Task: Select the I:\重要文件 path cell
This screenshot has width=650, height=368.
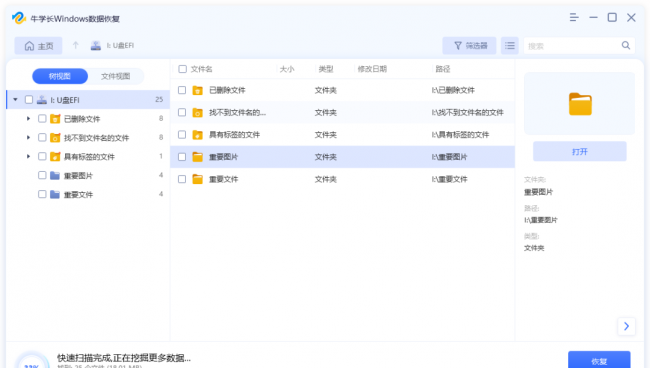Action: pyautogui.click(x=449, y=179)
